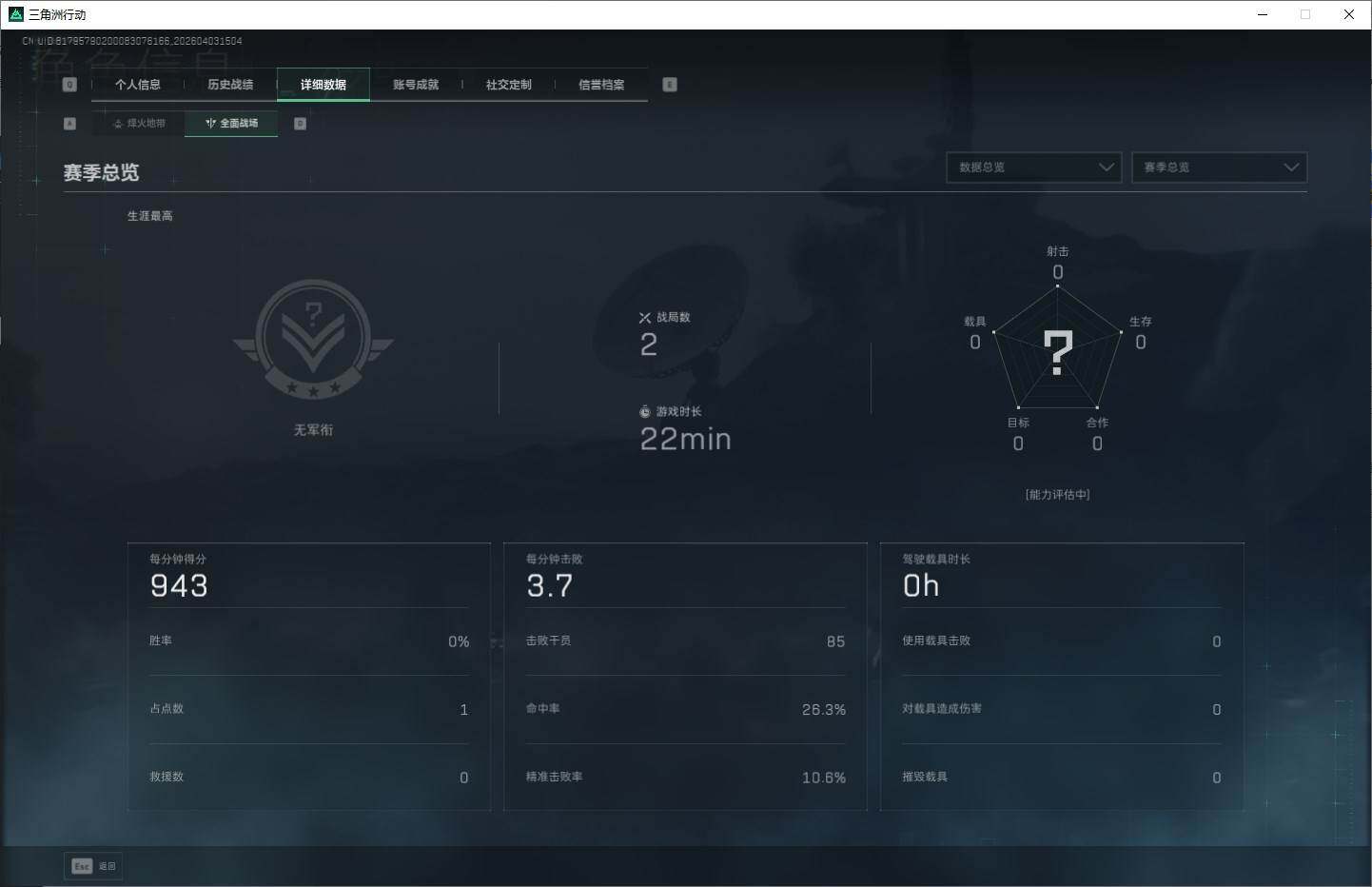Image resolution: width=1372 pixels, height=887 pixels.
Task: Click the CN UID text at the top
Action: (132, 41)
